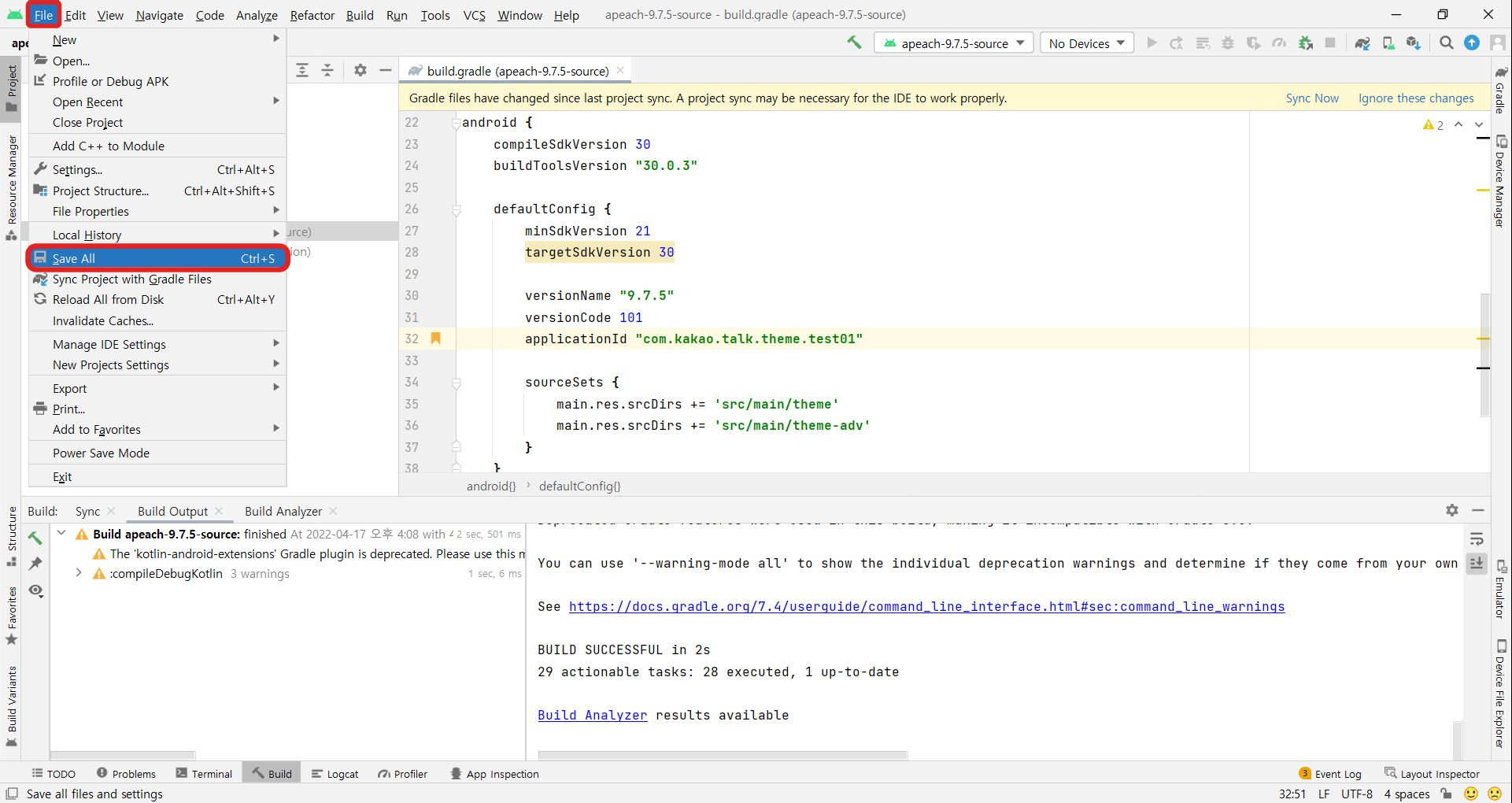Open the Event Log button
This screenshot has width=1512, height=803.
(x=1329, y=773)
